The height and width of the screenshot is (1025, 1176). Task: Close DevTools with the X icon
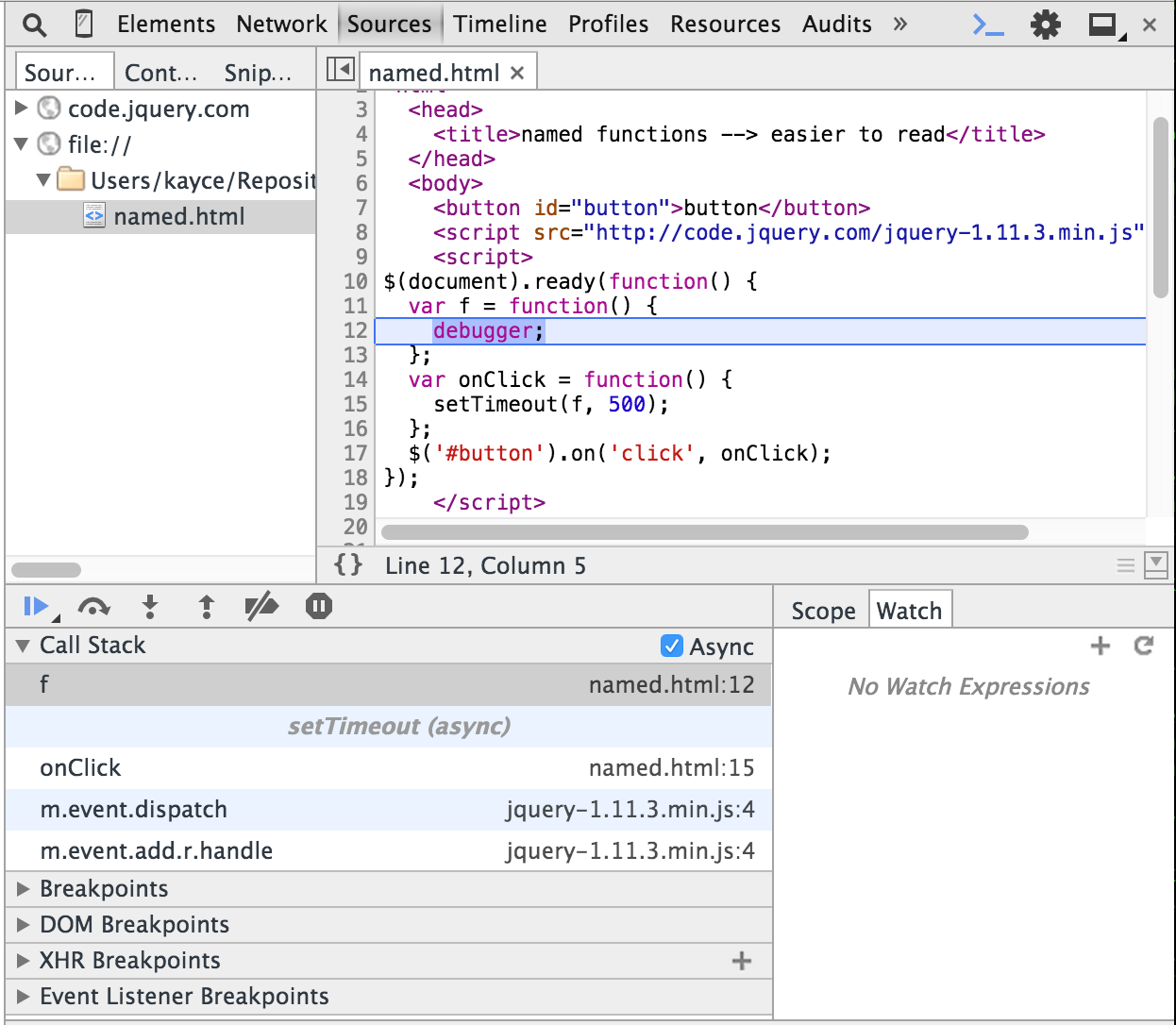(1150, 25)
